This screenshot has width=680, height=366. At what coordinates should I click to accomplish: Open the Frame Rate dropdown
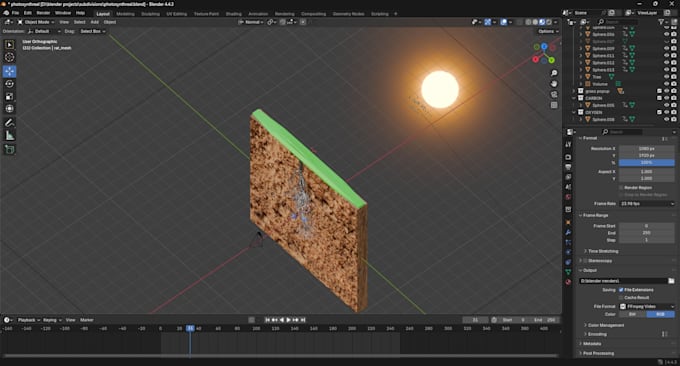[x=647, y=203]
